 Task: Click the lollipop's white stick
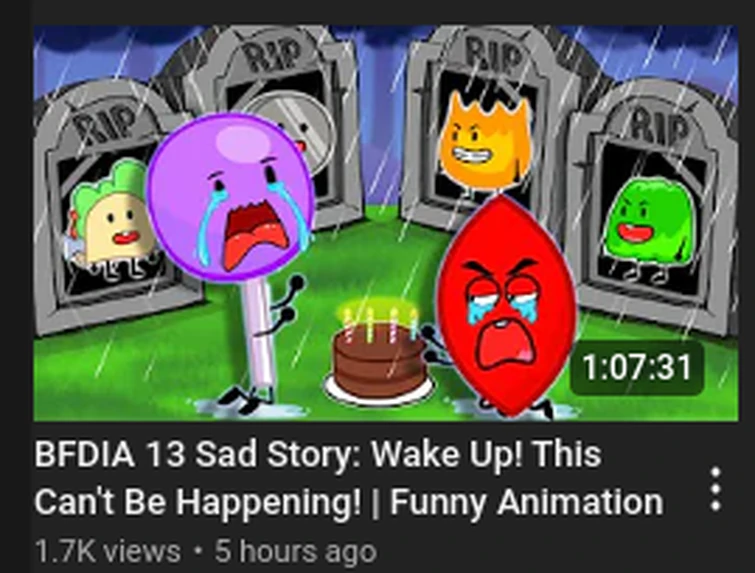[x=259, y=332]
